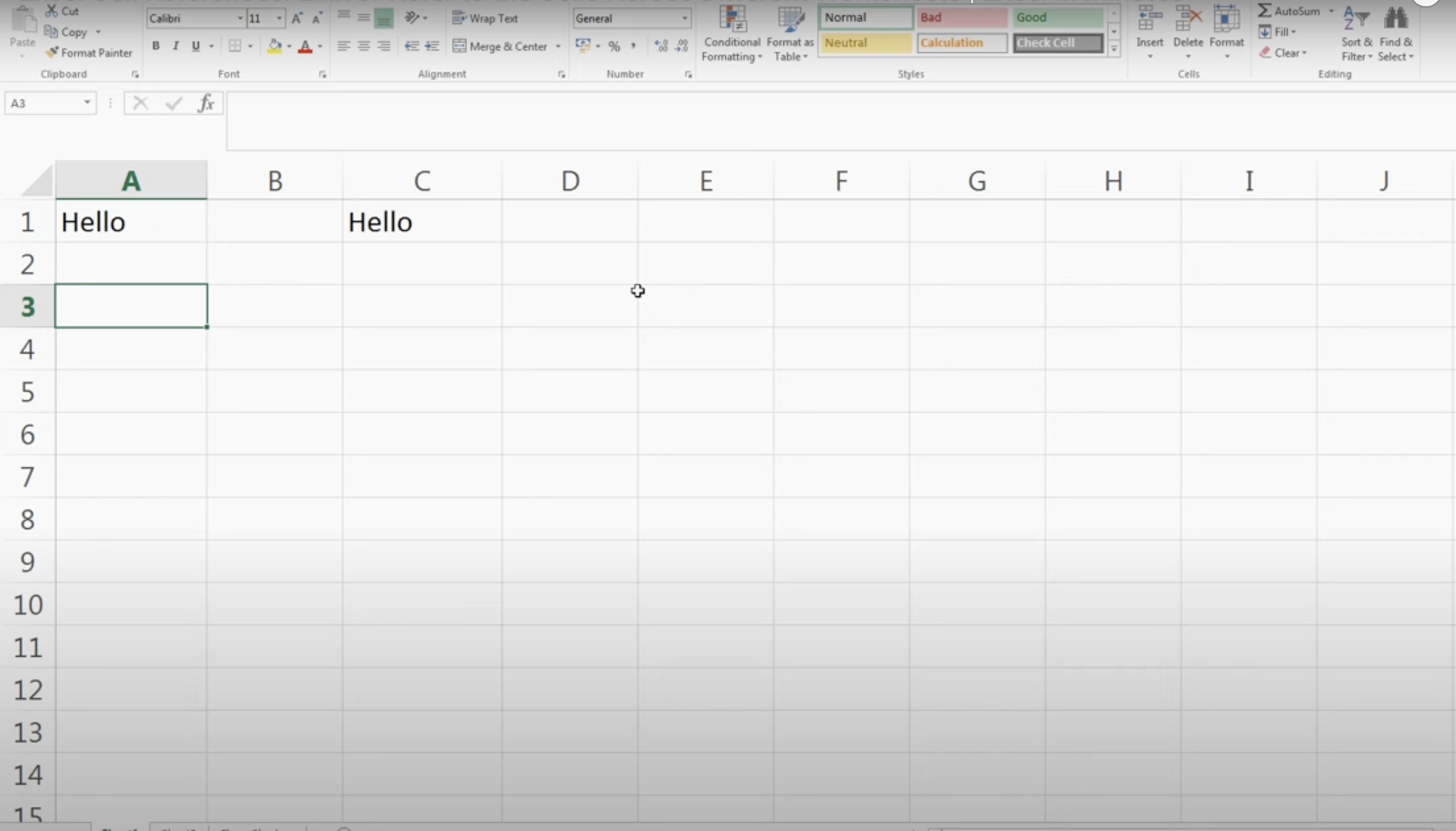Click the Insert Function fx icon
Image resolution: width=1456 pixels, height=831 pixels.
(x=206, y=103)
